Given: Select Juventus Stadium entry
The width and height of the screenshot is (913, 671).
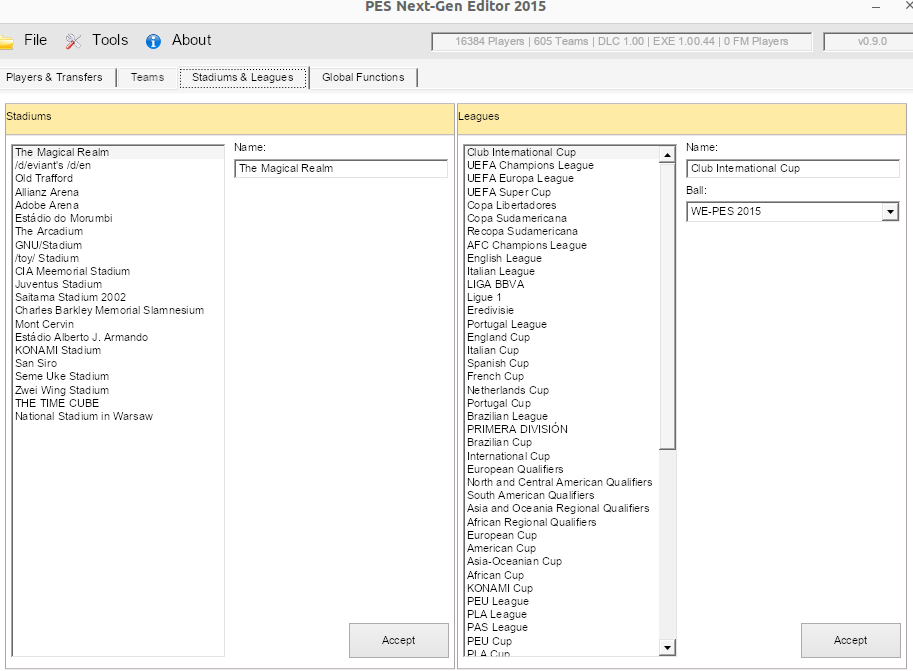Looking at the screenshot, I should pos(118,284).
